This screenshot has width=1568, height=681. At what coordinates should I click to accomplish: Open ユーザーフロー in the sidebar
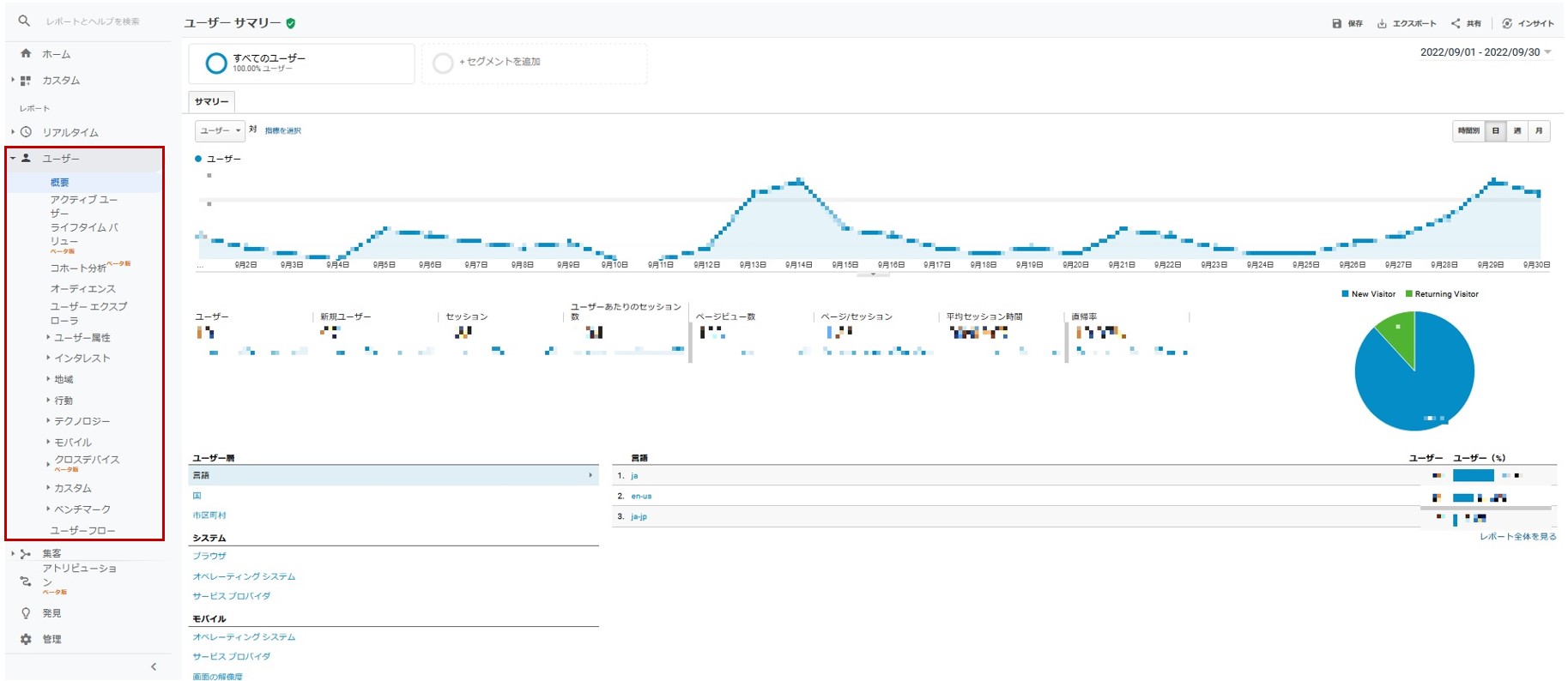pos(82,531)
